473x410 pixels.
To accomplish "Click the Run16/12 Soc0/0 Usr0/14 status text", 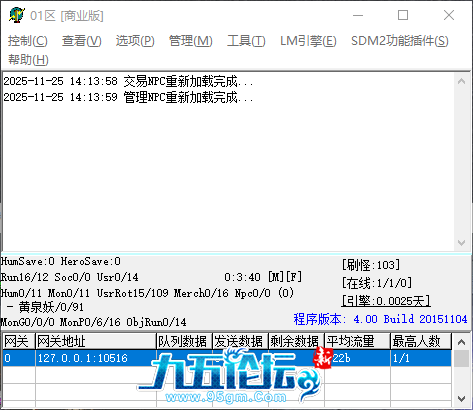I will pyautogui.click(x=69, y=277).
